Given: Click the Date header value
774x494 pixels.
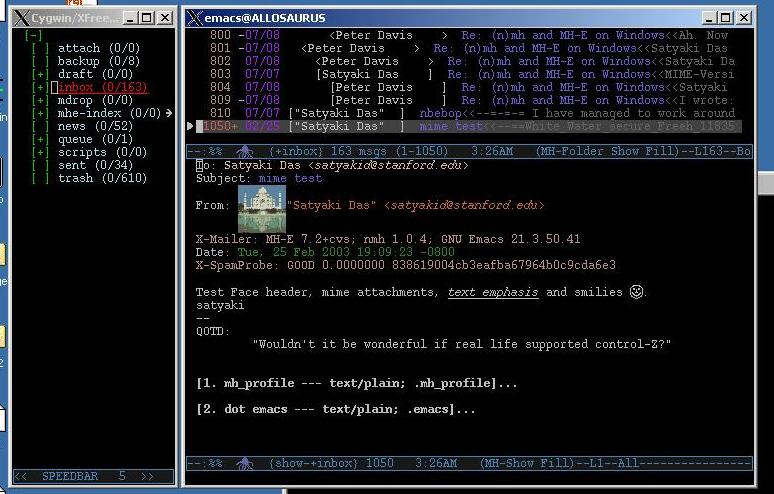Looking at the screenshot, I should [346, 252].
